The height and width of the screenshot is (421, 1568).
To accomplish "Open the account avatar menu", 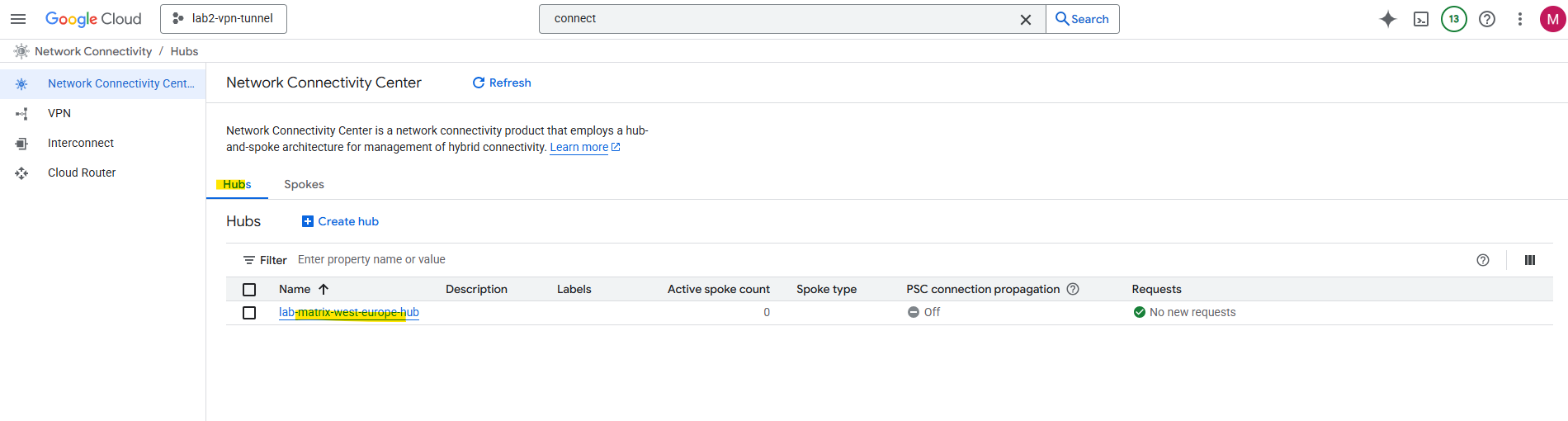I will pos(1552,19).
